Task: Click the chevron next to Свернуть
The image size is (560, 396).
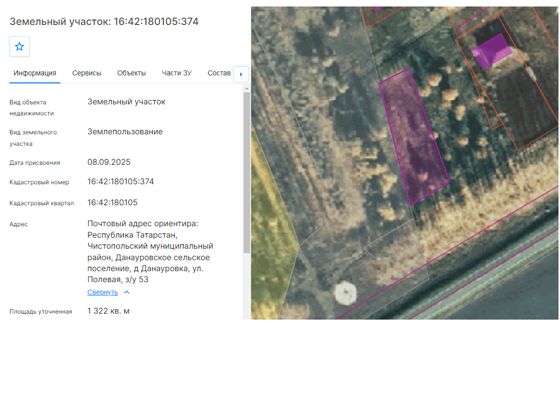Action: coord(126,292)
